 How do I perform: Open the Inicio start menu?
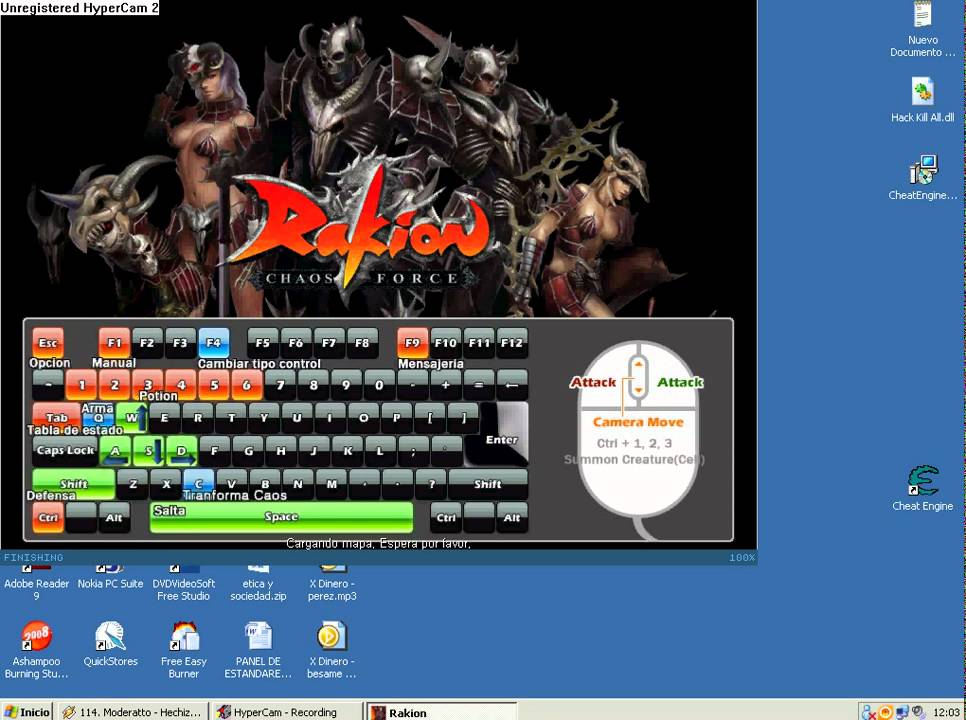point(26,711)
